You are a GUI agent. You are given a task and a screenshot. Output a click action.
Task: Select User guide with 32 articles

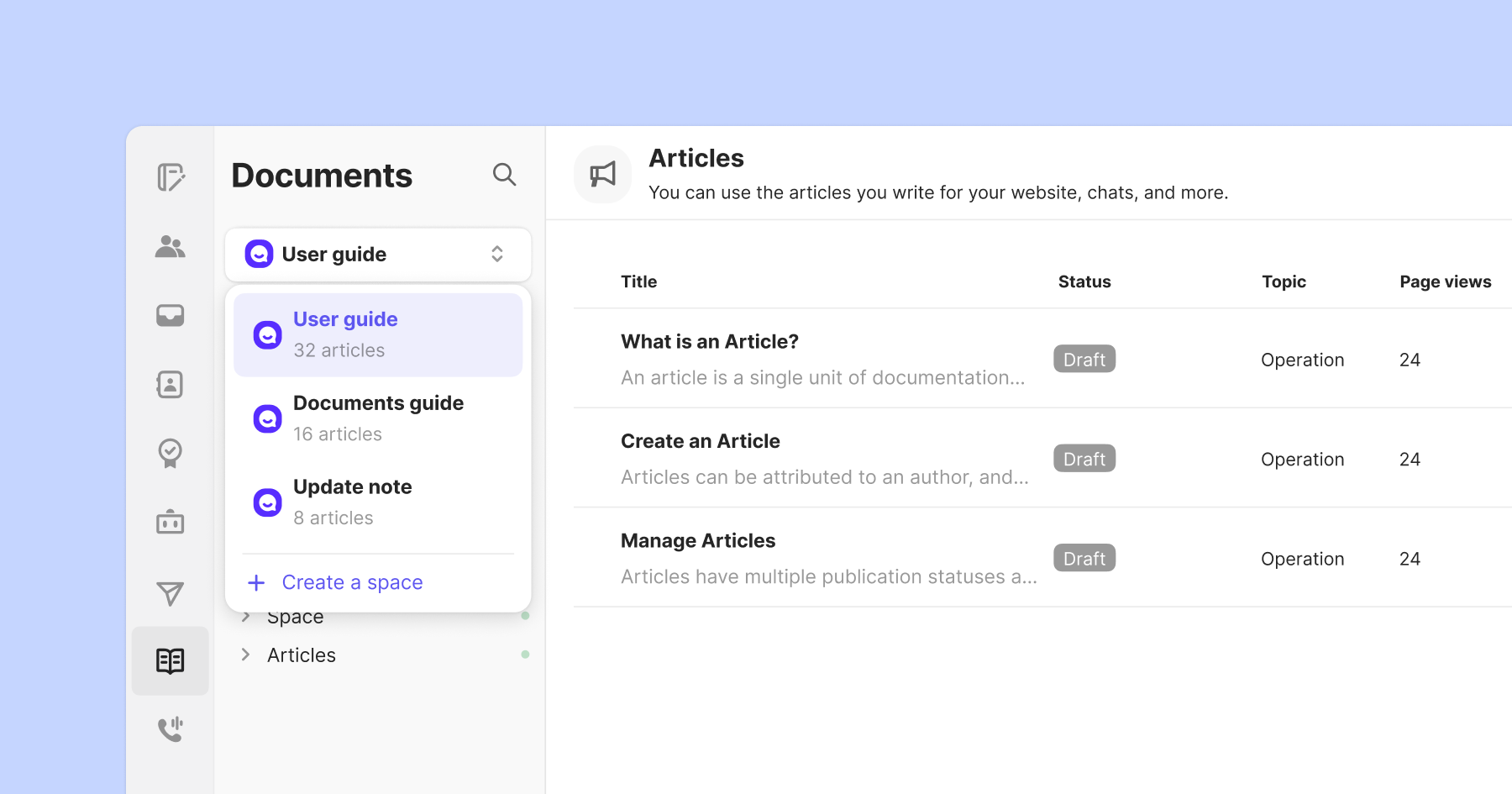[378, 334]
